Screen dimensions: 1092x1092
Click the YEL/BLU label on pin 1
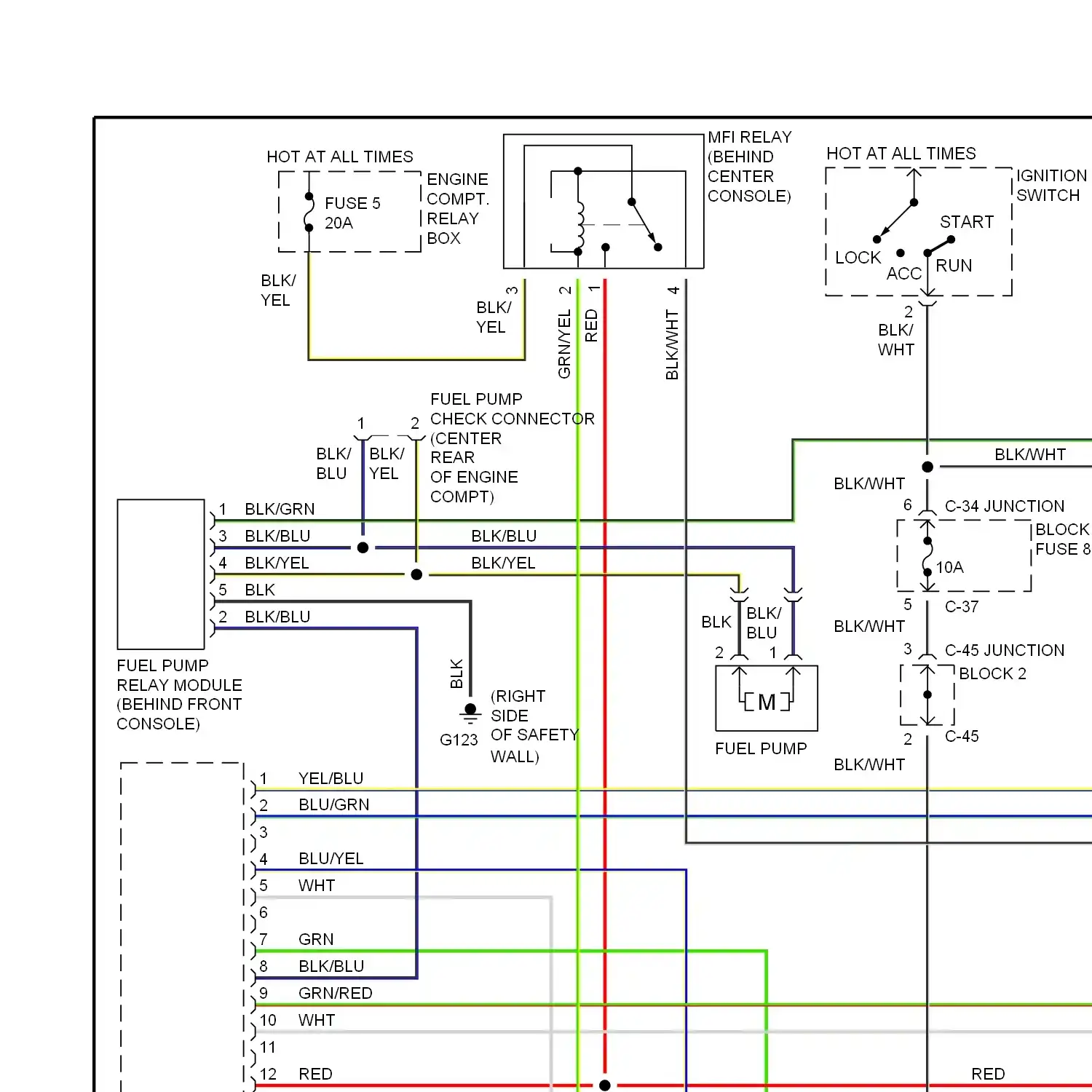click(x=331, y=778)
